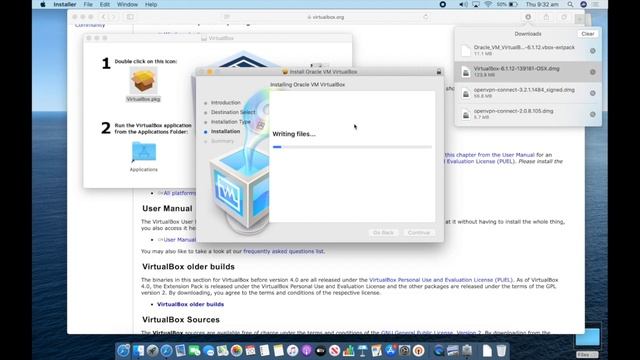Image resolution: width=640 pixels, height=360 pixels.
Task: Select the openvpn-connect-2.0.8.105.dmg download
Action: point(528,114)
